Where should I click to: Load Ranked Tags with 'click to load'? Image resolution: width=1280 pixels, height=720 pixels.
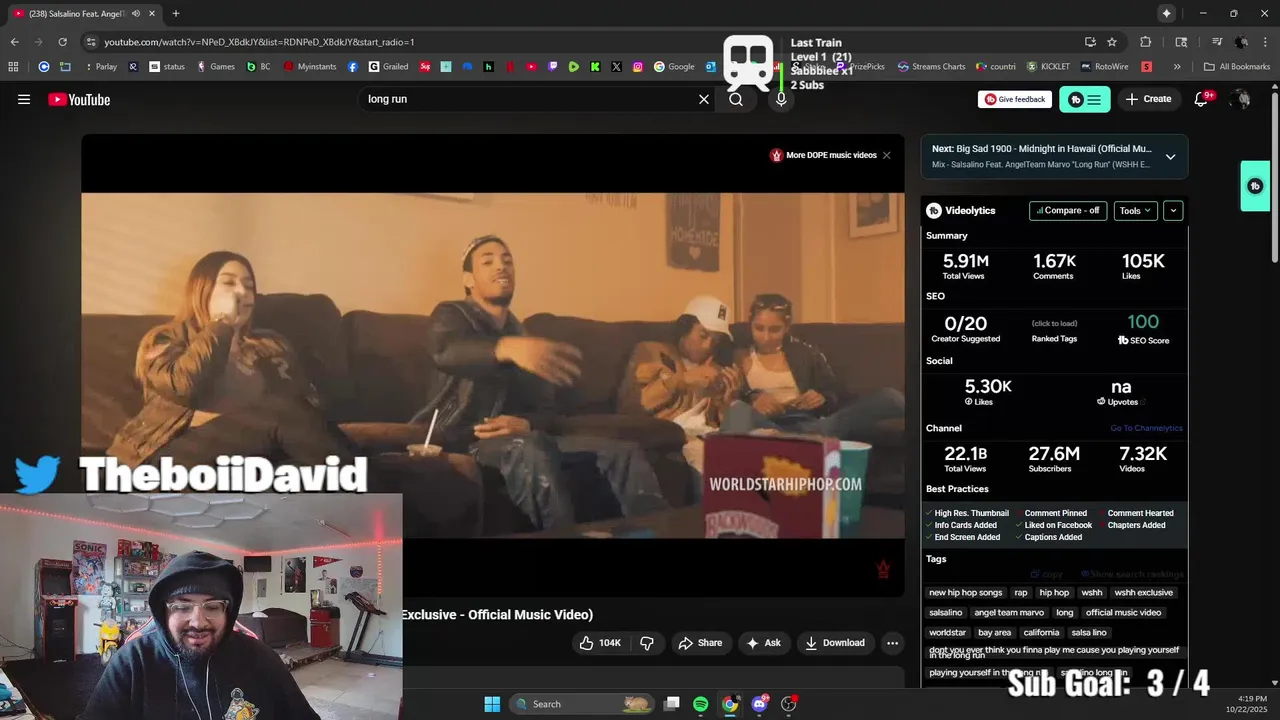1054,323
